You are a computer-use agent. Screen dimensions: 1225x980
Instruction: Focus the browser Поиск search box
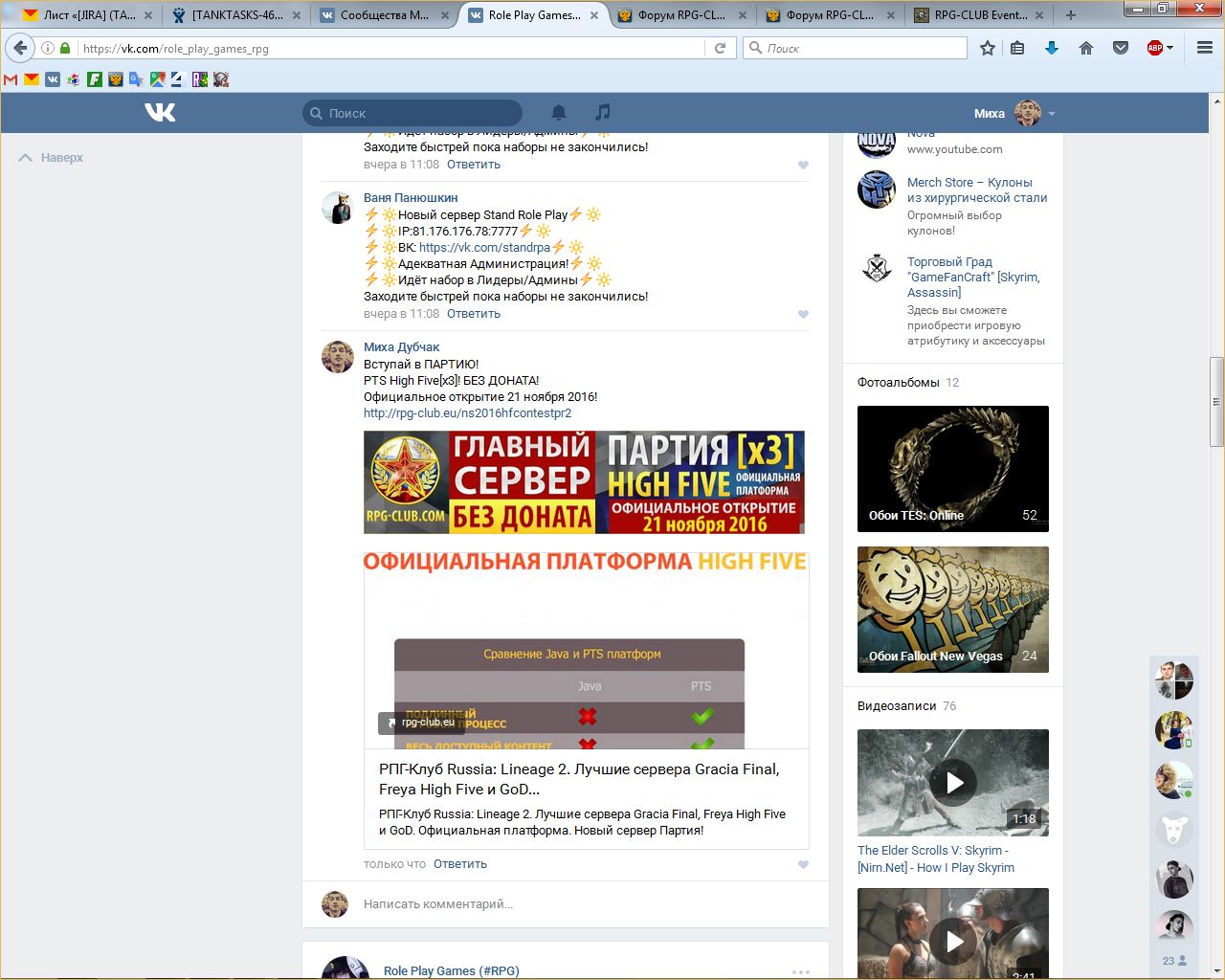(856, 48)
